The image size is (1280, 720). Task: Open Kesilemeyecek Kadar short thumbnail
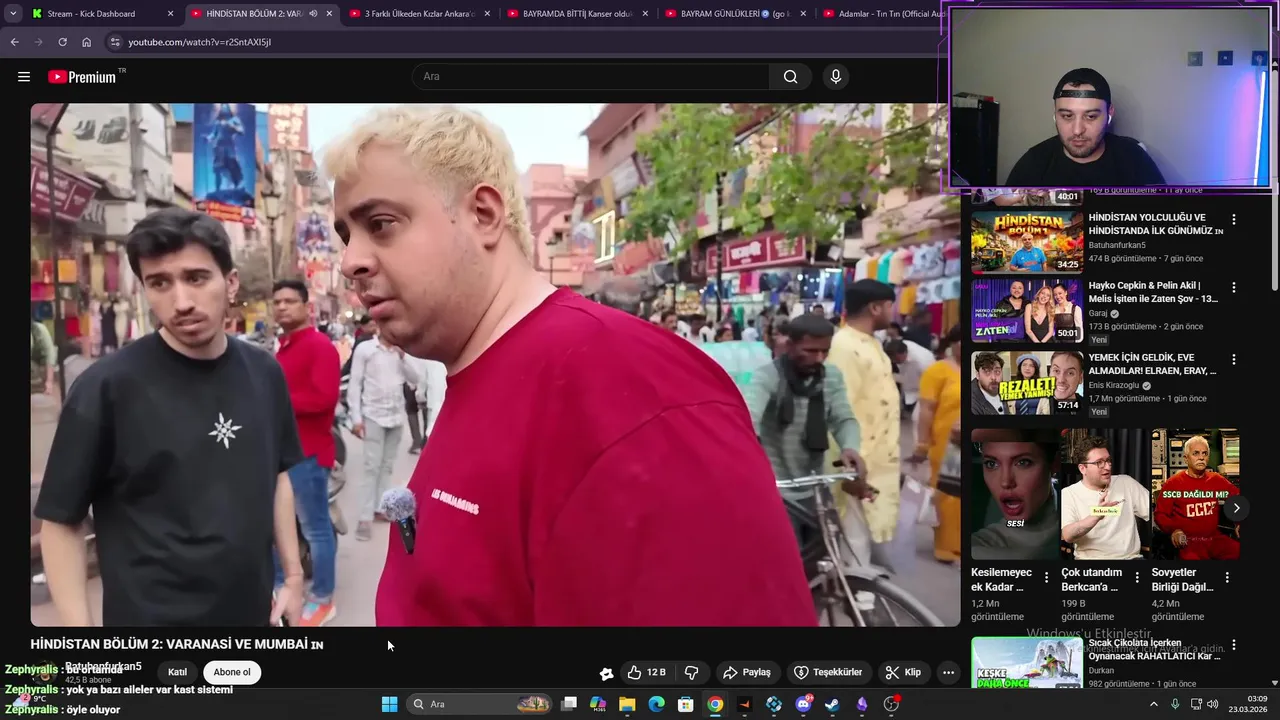point(1013,494)
